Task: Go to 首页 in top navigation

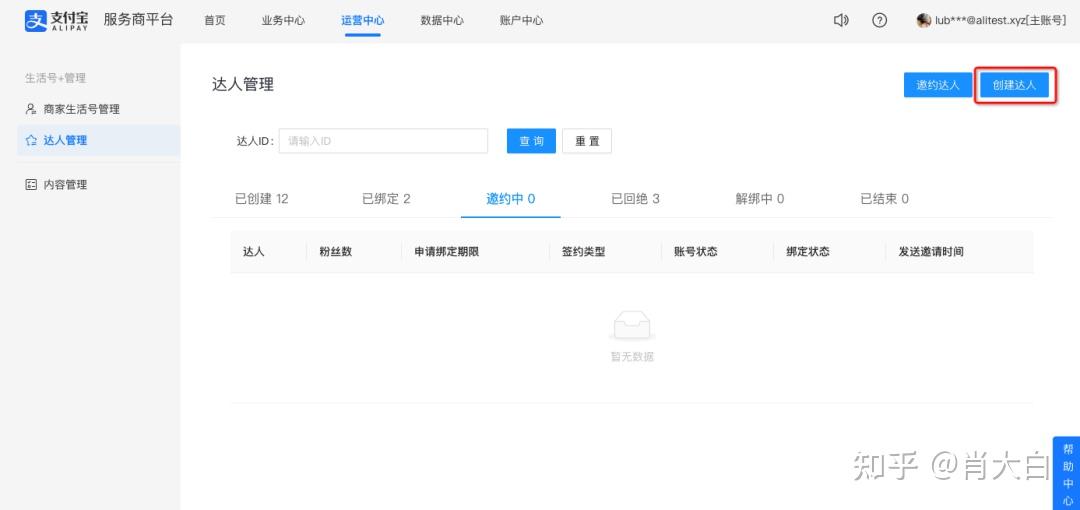Action: click(215, 21)
